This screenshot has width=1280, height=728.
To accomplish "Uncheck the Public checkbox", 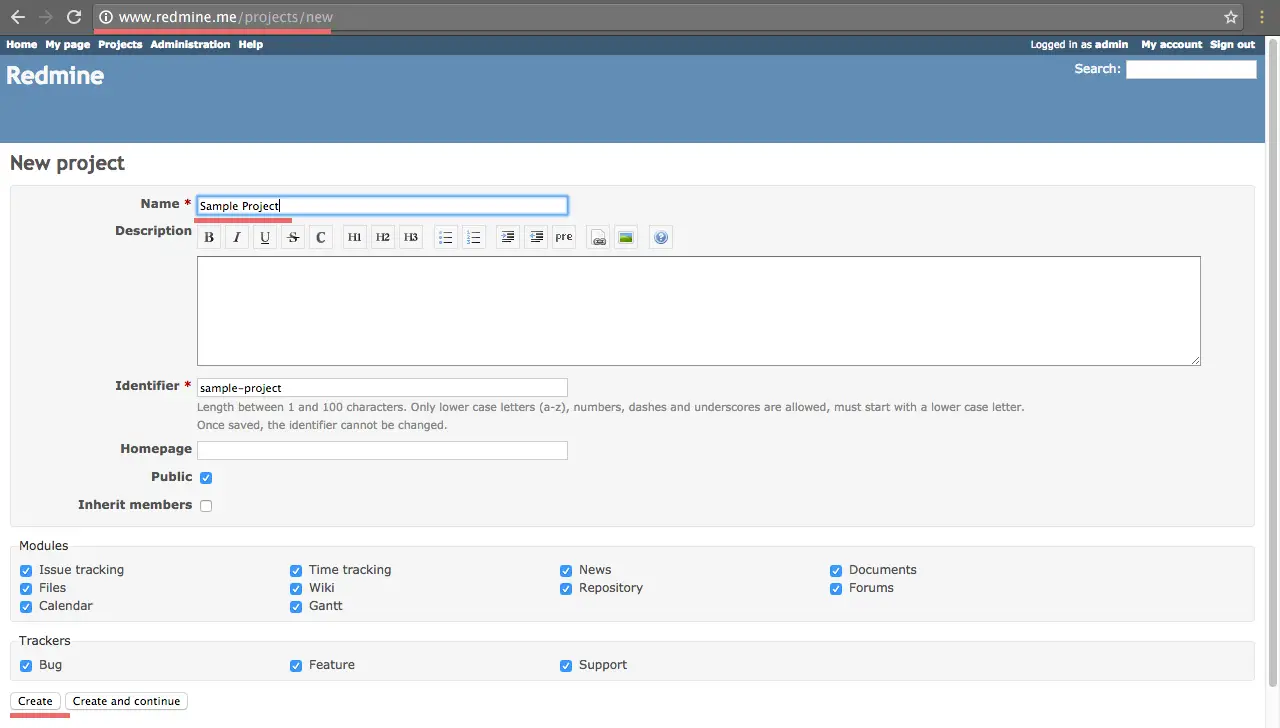I will click(x=206, y=478).
